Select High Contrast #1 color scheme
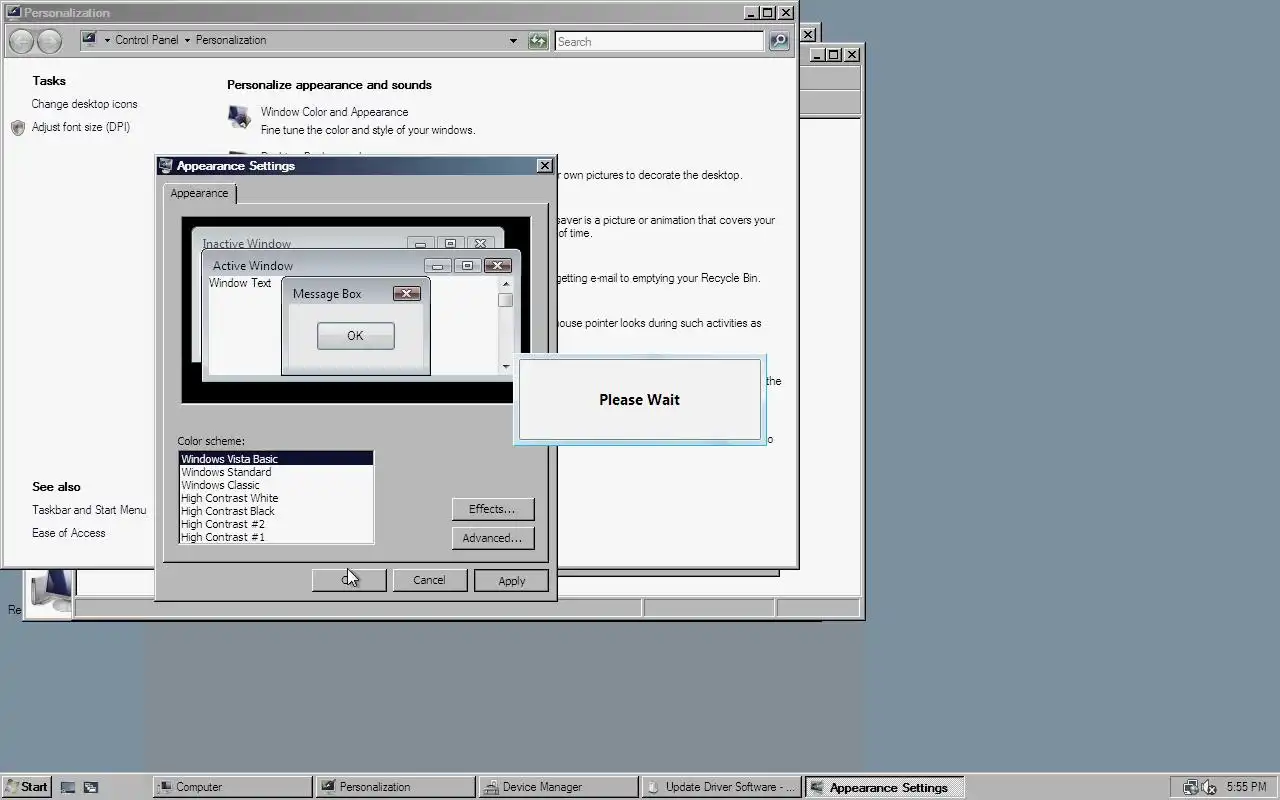The image size is (1280, 800). (x=276, y=537)
